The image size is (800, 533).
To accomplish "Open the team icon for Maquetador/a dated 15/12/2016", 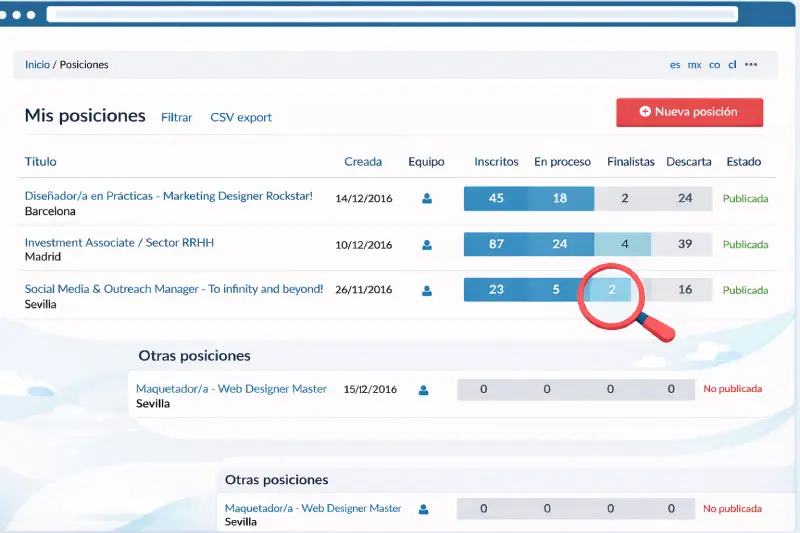I will pyautogui.click(x=423, y=390).
